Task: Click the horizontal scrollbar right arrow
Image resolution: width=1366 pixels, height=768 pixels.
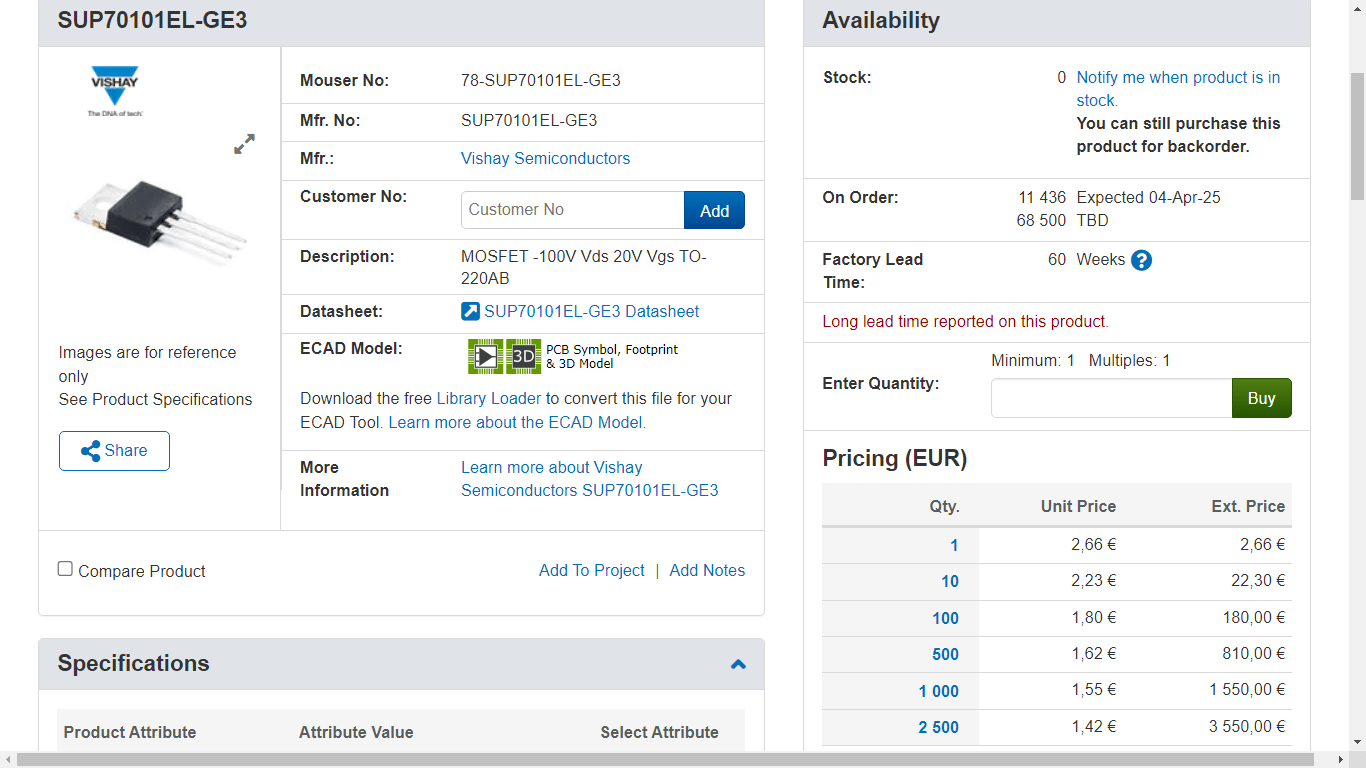Action: click(1341, 760)
